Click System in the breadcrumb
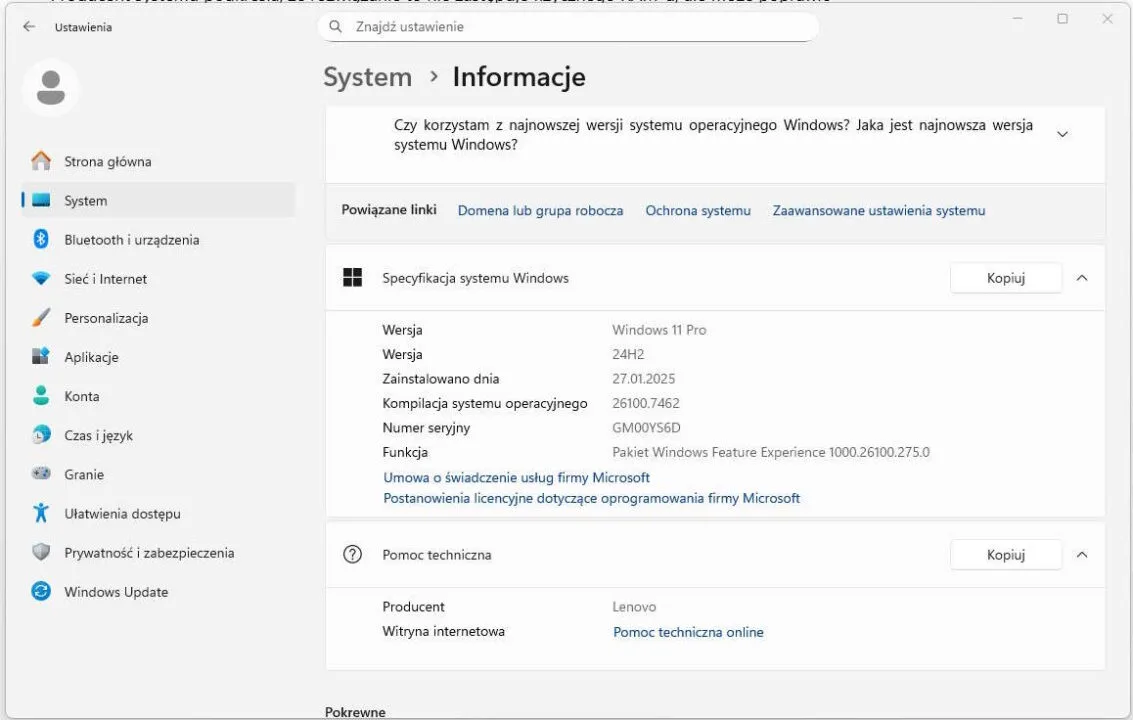This screenshot has height=720, width=1133. pyautogui.click(x=367, y=77)
